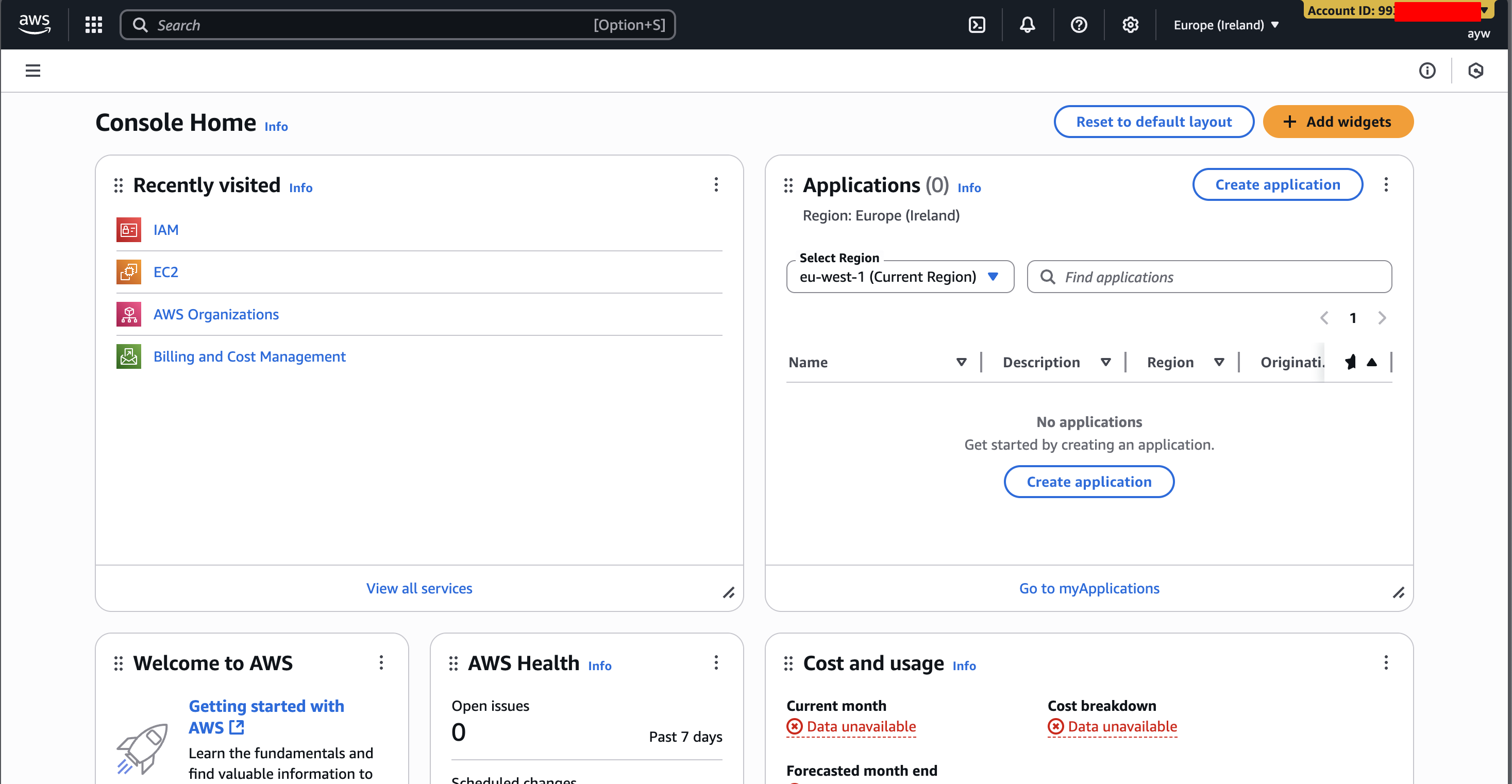Open the Services grid icon
The width and height of the screenshot is (1512, 784).
(93, 25)
